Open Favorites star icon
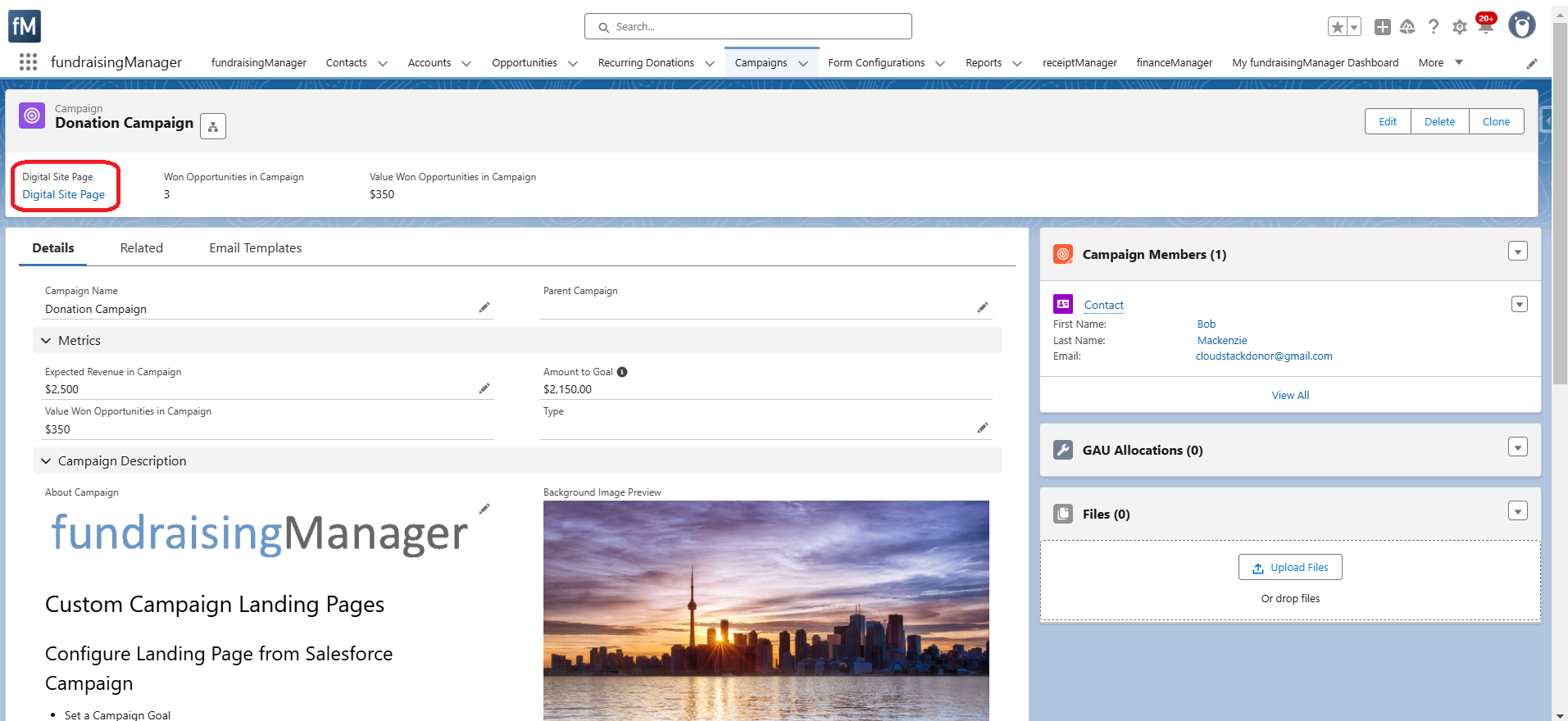Image resolution: width=1568 pixels, height=721 pixels. [1337, 27]
